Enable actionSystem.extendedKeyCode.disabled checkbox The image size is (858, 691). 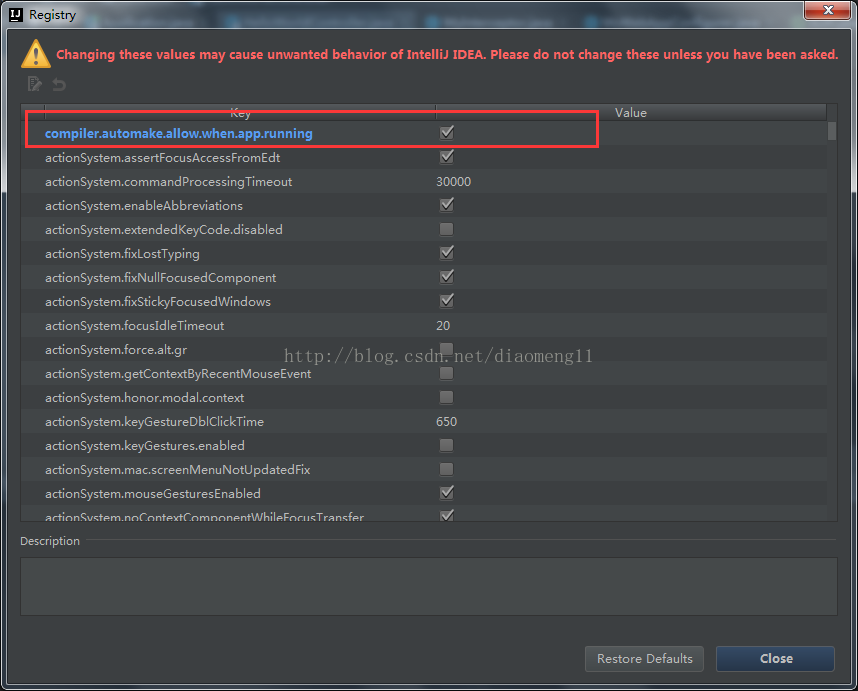point(447,229)
